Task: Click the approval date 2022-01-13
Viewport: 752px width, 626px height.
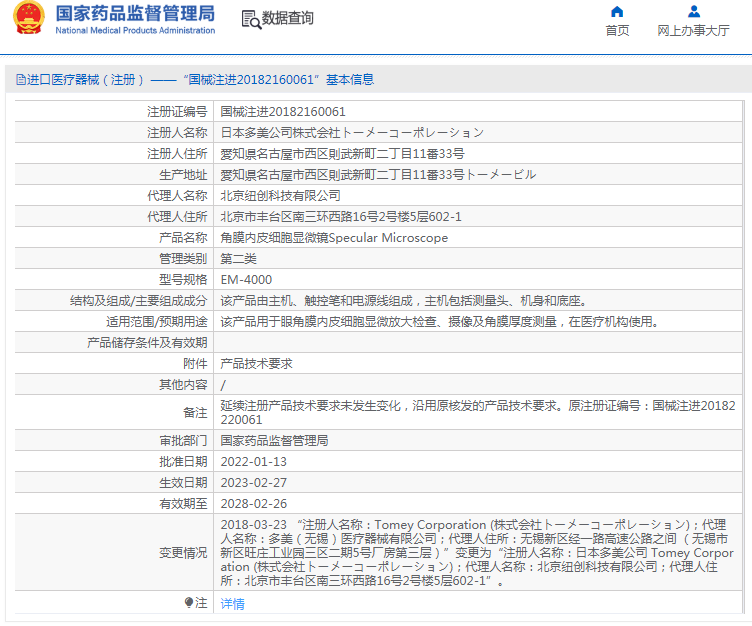Action: pos(253,462)
